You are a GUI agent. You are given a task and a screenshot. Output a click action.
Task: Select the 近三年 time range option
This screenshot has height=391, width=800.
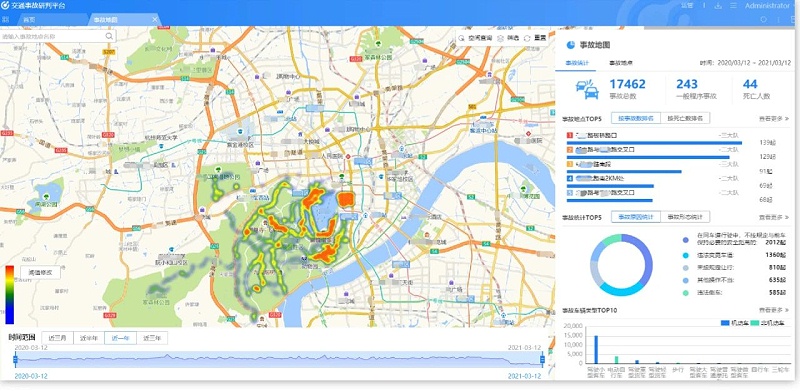click(x=152, y=338)
